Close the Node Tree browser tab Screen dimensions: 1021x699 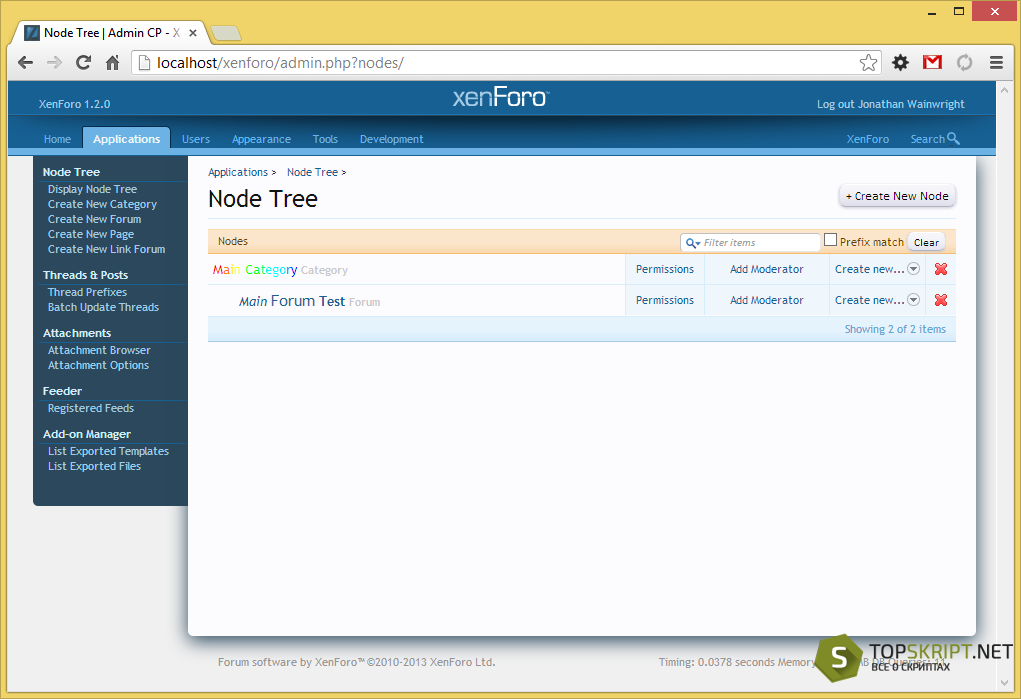(x=193, y=33)
